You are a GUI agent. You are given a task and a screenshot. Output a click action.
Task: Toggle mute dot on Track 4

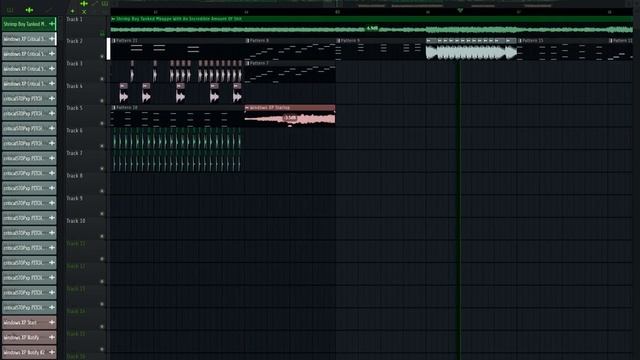click(x=102, y=101)
